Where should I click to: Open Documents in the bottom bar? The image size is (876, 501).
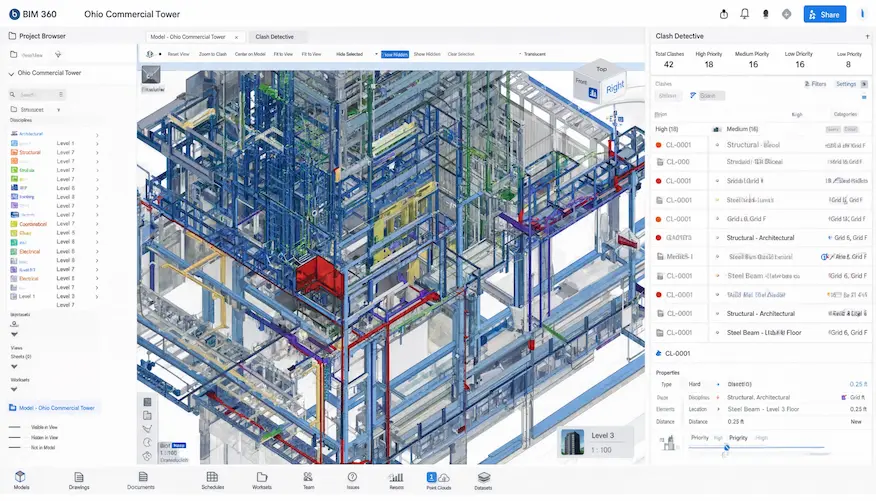tap(141, 480)
